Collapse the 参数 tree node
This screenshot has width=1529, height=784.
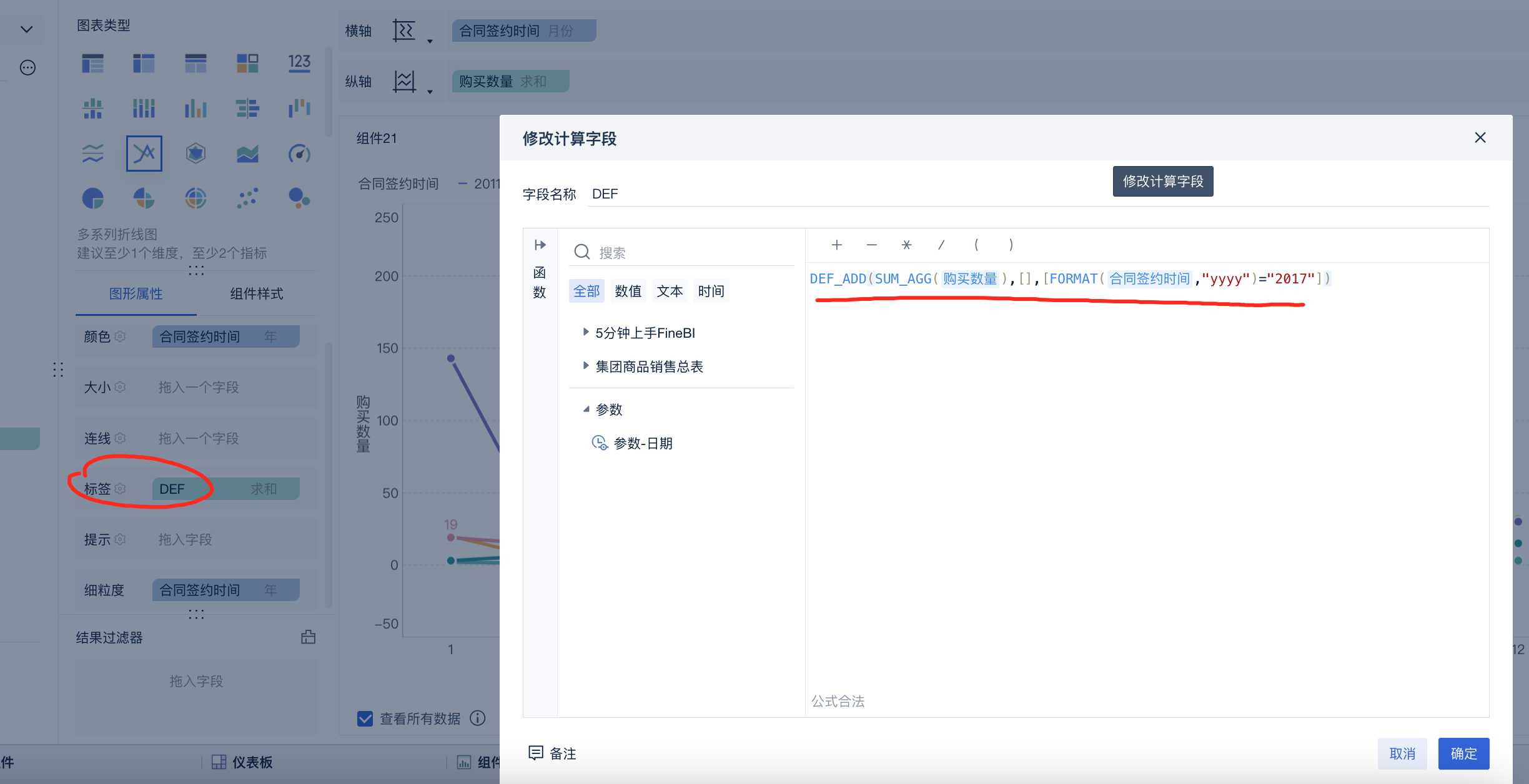pyautogui.click(x=586, y=409)
